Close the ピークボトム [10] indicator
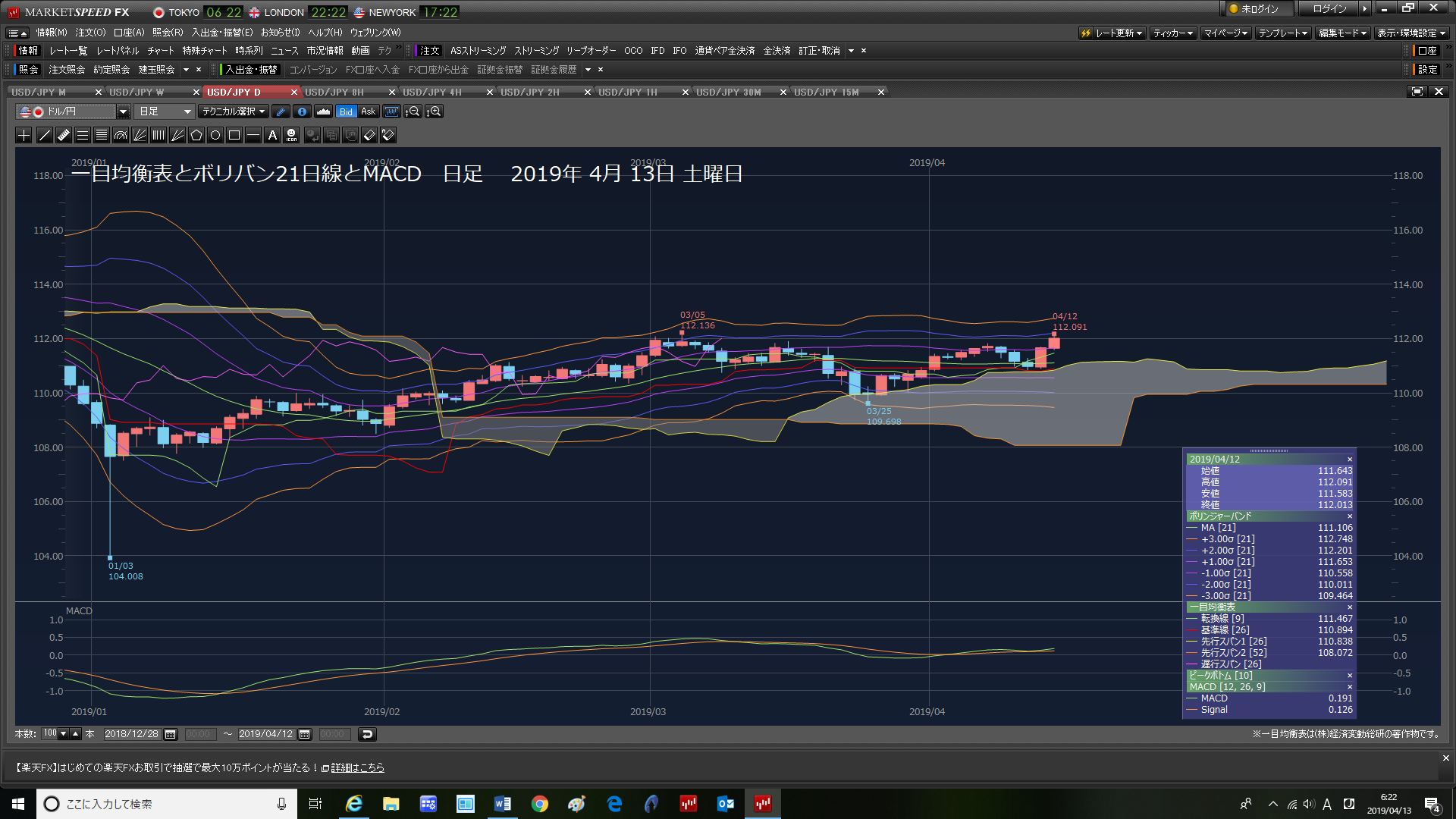The height and width of the screenshot is (819, 1456). point(1349,676)
